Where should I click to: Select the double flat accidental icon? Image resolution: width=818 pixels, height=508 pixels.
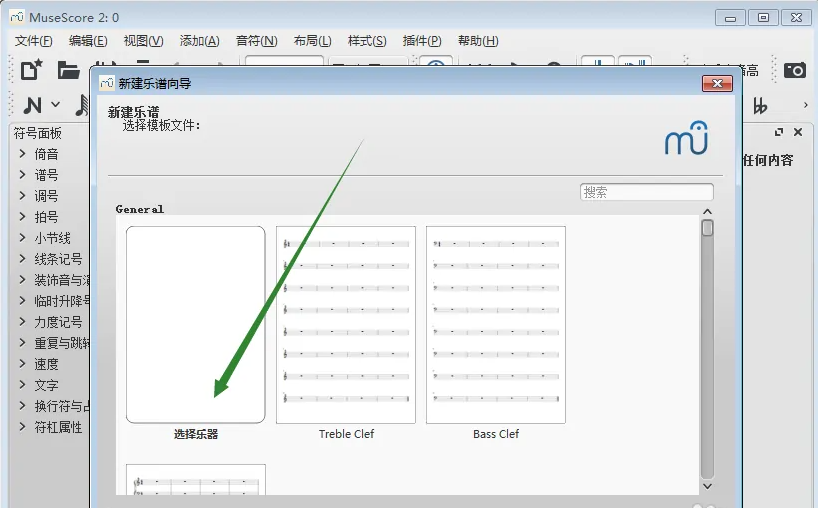point(760,106)
